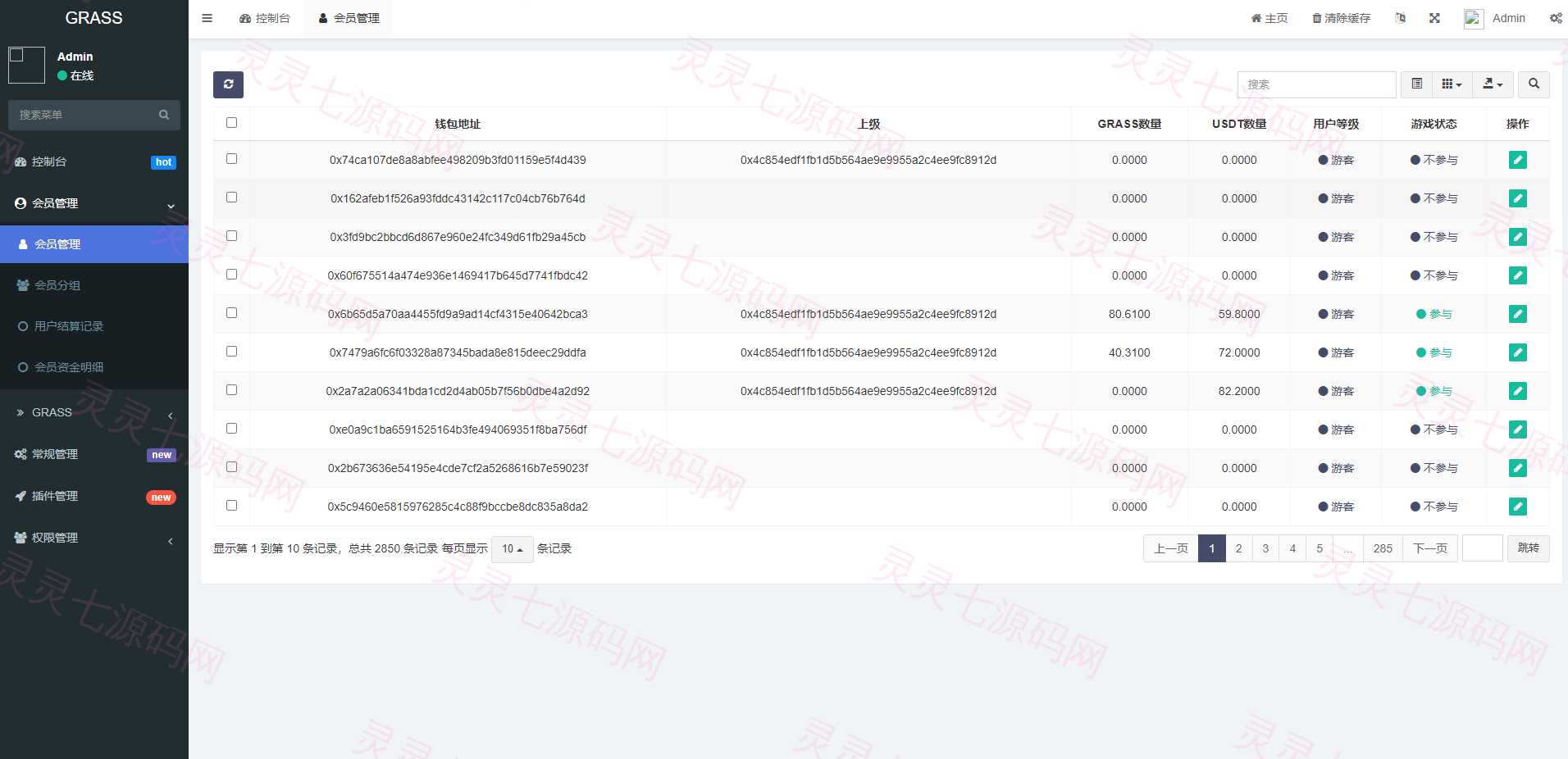Check the 0x60f675514a474e93… row checkbox
Screen dimensions: 1568x759
click(x=231, y=275)
